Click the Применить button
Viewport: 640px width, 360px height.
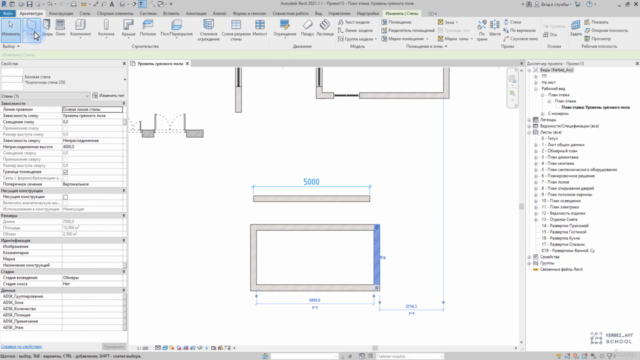click(113, 347)
